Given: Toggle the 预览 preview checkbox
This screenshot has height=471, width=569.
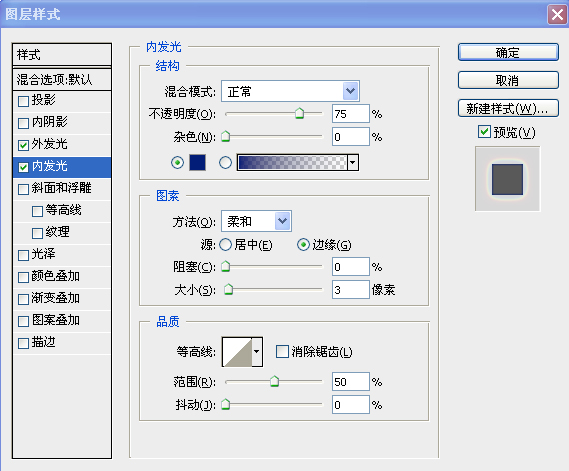Looking at the screenshot, I should pyautogui.click(x=484, y=132).
